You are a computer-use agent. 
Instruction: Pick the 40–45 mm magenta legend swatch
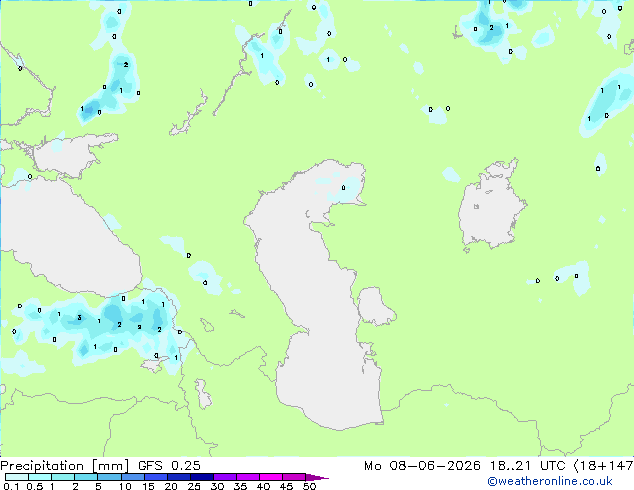coord(271,477)
